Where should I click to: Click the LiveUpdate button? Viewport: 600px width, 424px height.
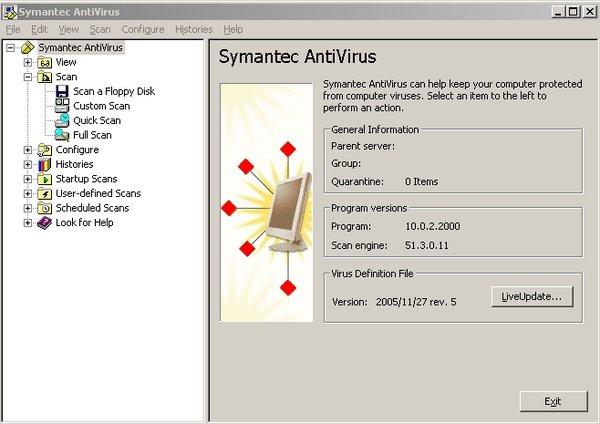pyautogui.click(x=532, y=297)
